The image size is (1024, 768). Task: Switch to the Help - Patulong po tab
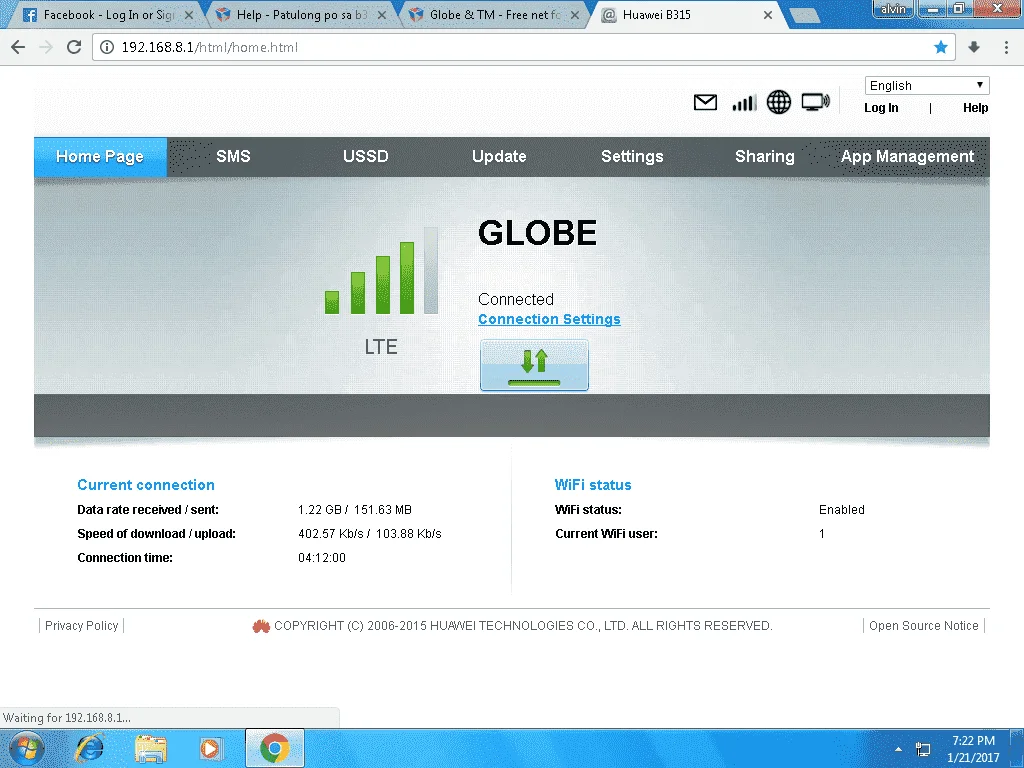[300, 14]
